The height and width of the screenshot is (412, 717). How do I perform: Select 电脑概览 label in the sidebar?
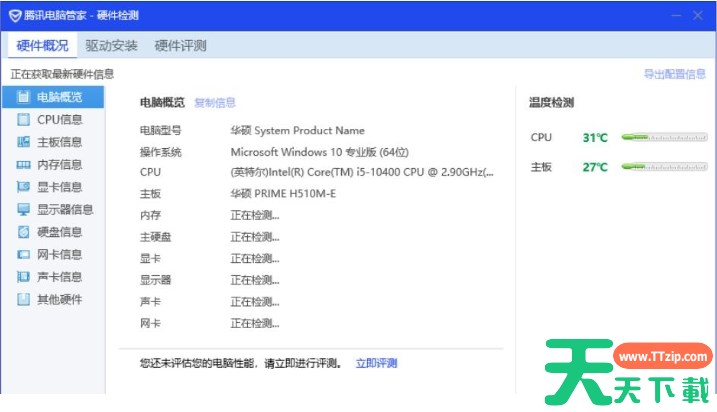coord(59,97)
